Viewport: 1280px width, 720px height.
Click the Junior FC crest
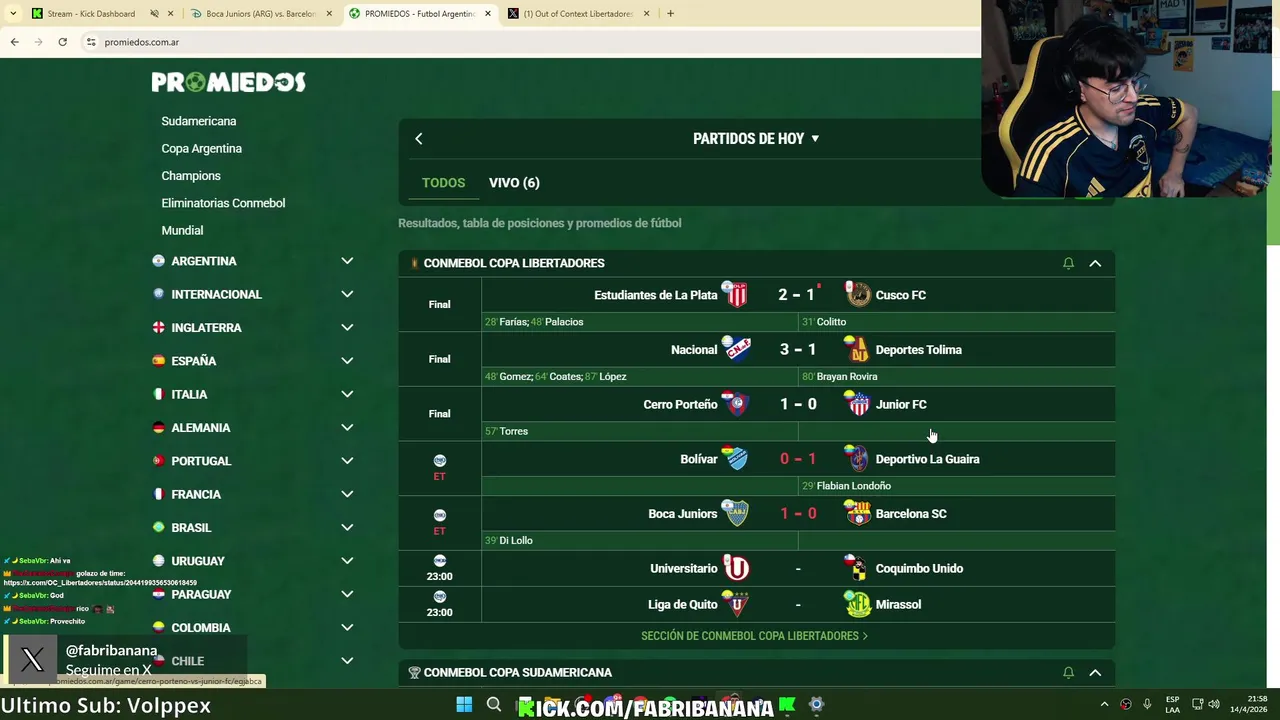(x=858, y=404)
